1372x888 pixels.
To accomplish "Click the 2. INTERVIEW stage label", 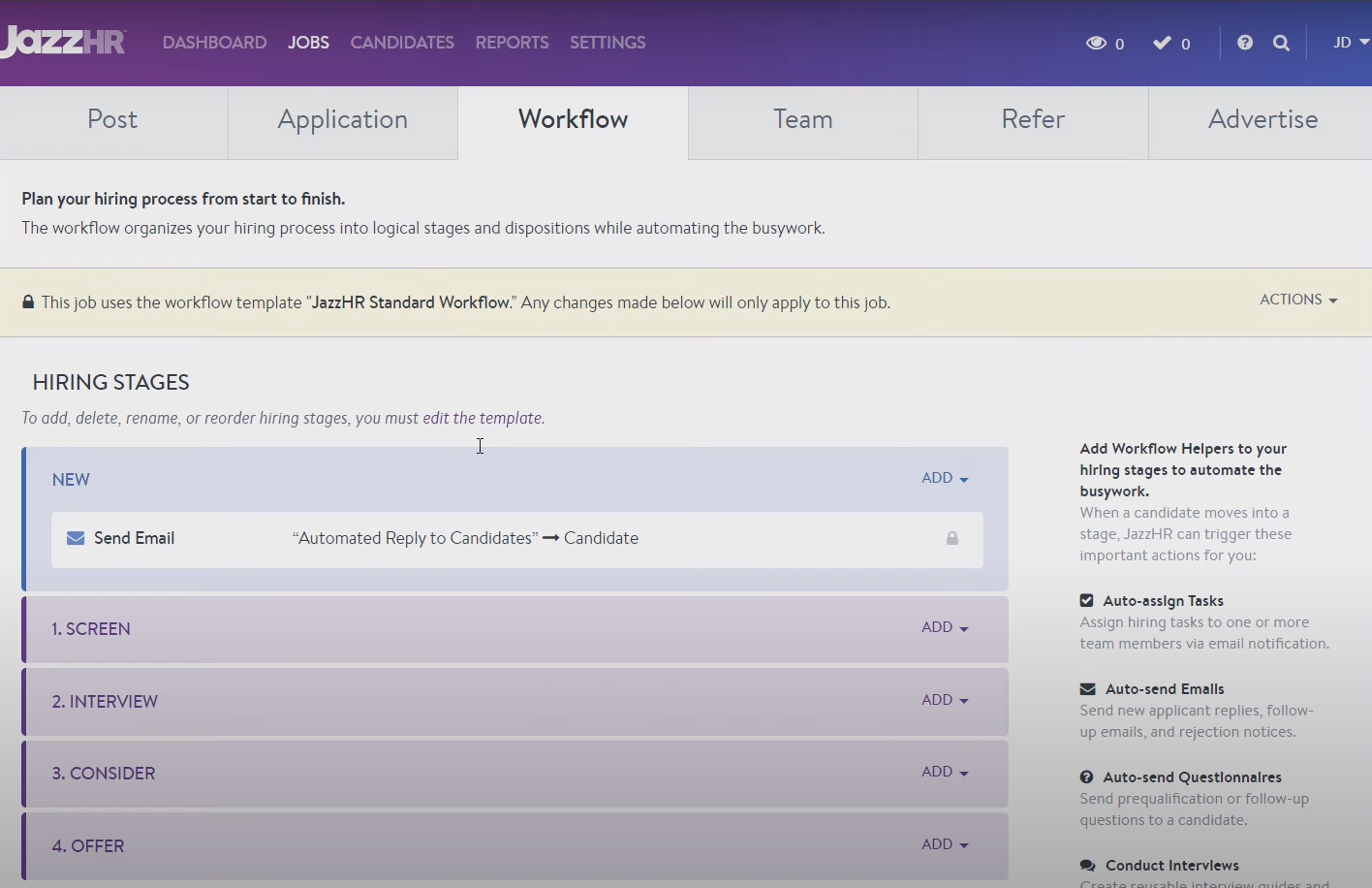I will (x=105, y=702).
